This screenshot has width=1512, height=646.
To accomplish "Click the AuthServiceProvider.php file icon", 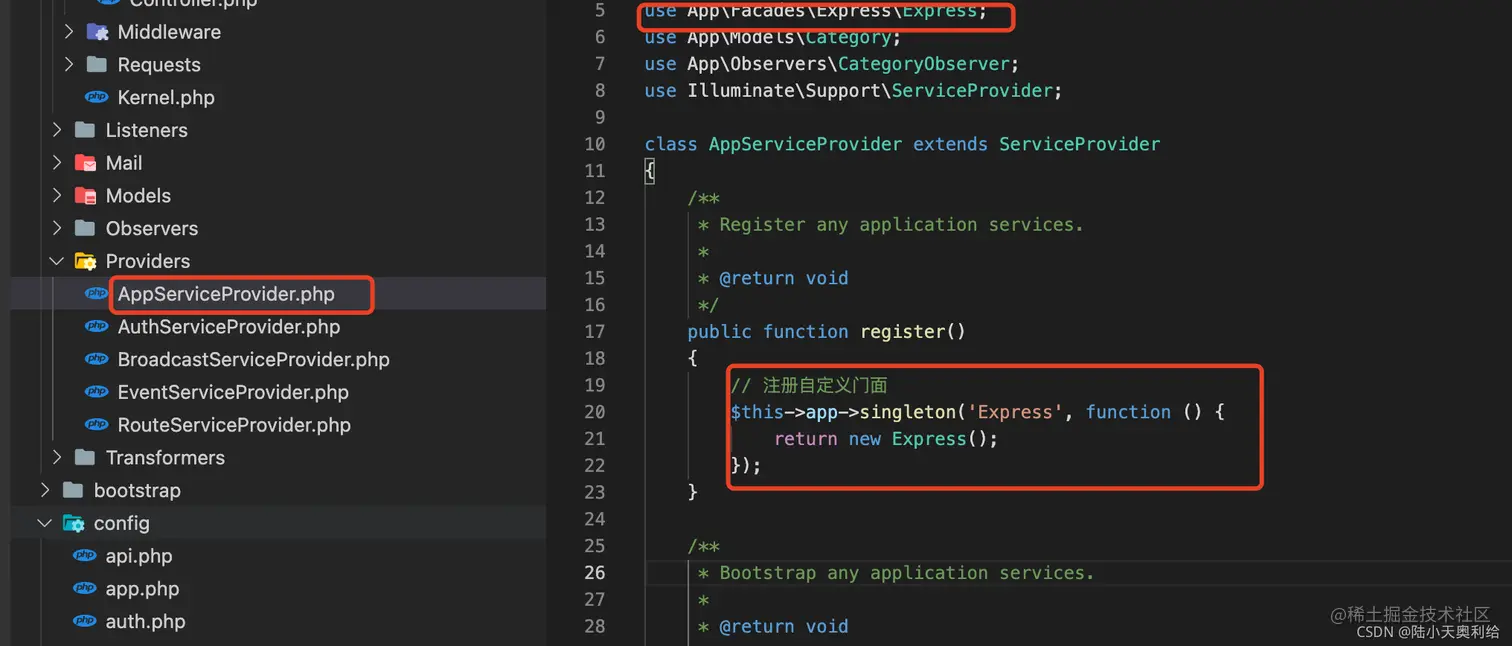I will pos(97,327).
